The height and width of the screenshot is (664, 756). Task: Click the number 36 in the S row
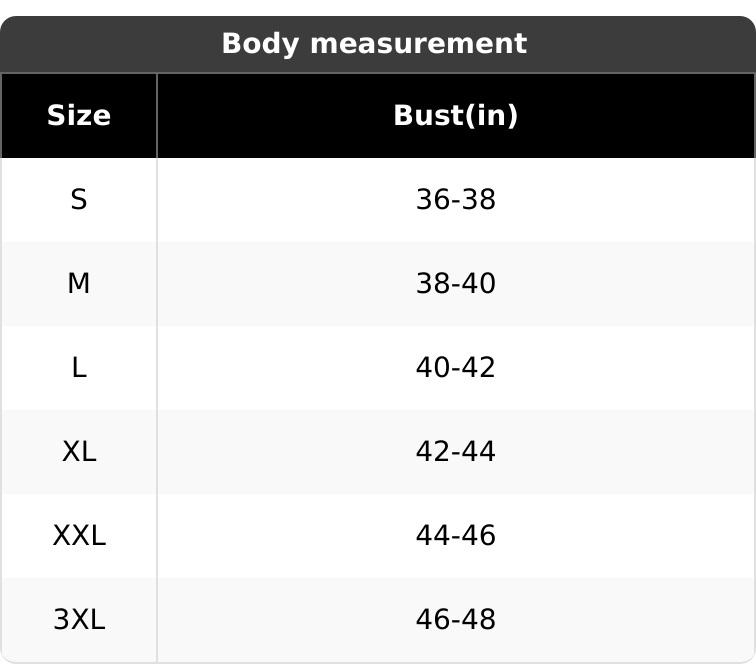[432, 200]
